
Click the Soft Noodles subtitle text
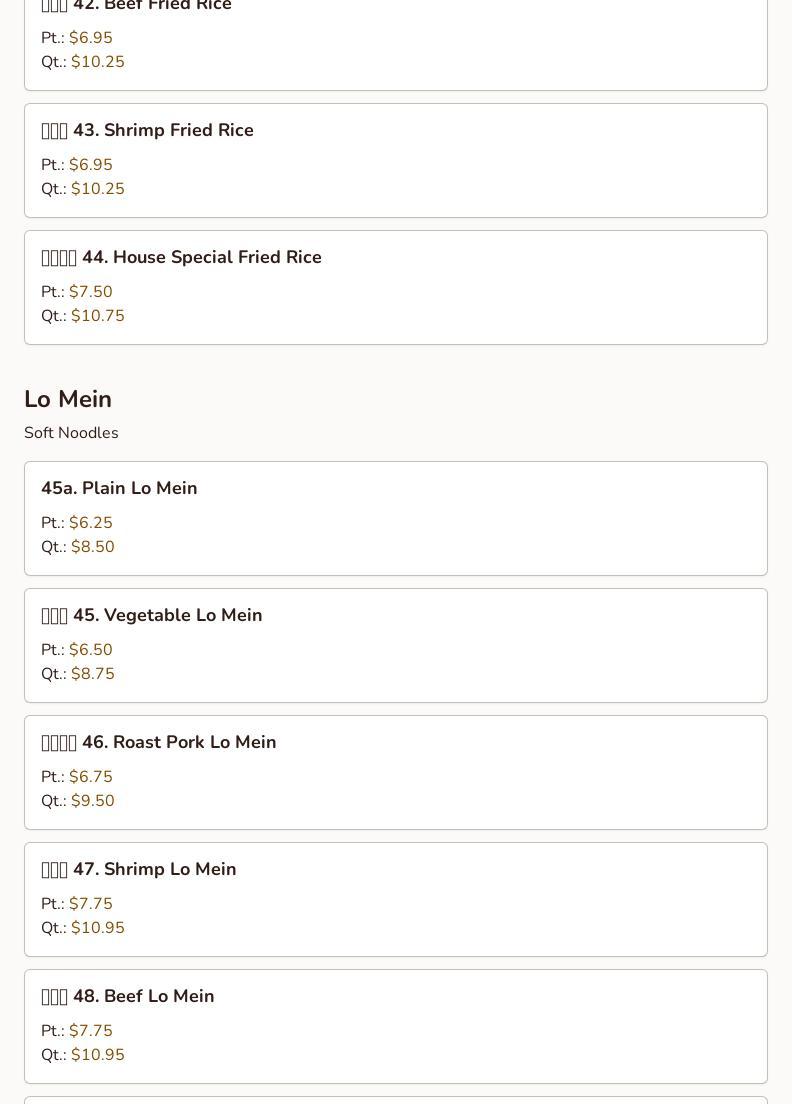tap(71, 433)
